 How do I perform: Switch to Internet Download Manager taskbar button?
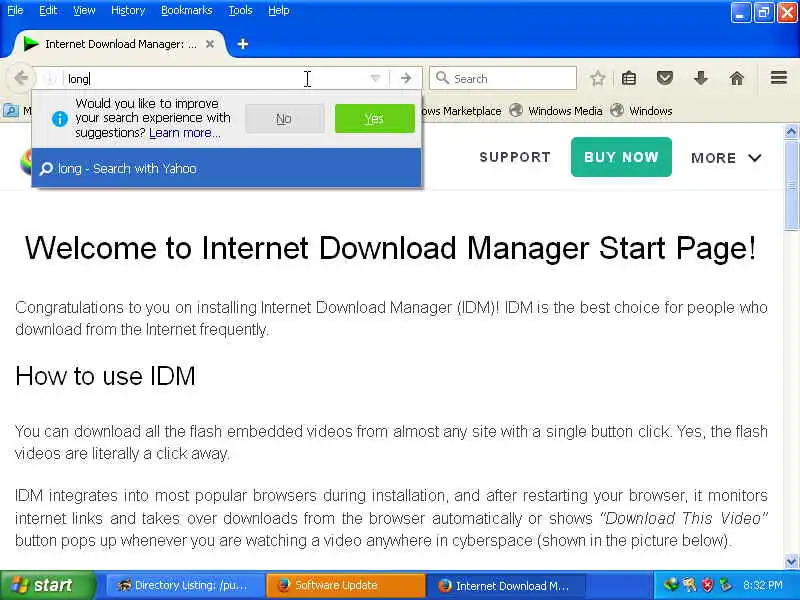[505, 586]
